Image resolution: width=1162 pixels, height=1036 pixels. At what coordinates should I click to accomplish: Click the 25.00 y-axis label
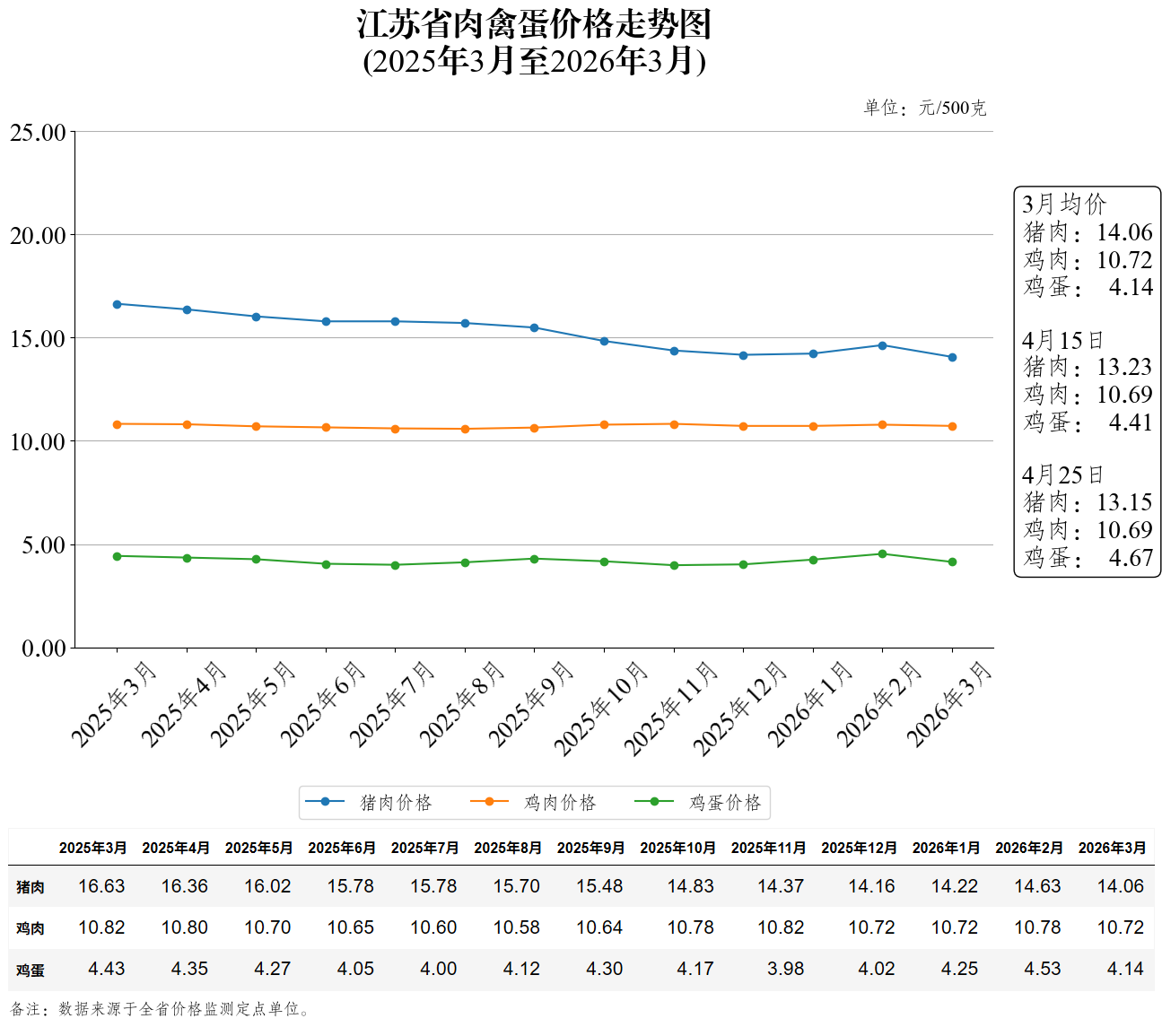coord(38,133)
